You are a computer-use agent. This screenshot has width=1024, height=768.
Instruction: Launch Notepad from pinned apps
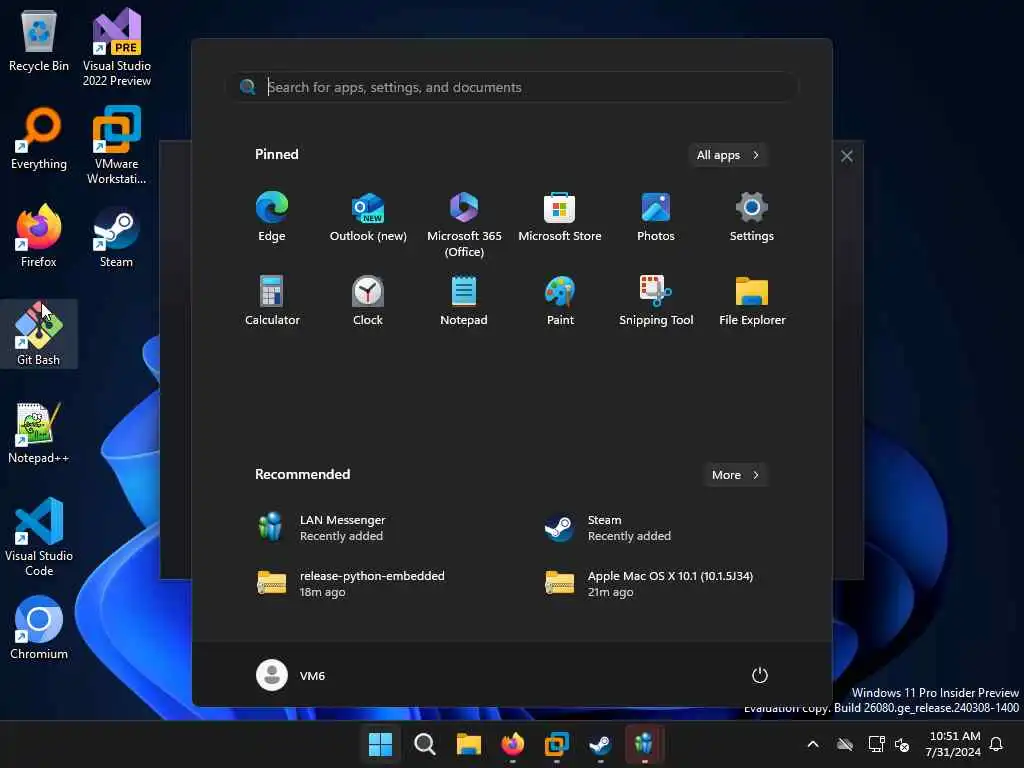tap(464, 300)
